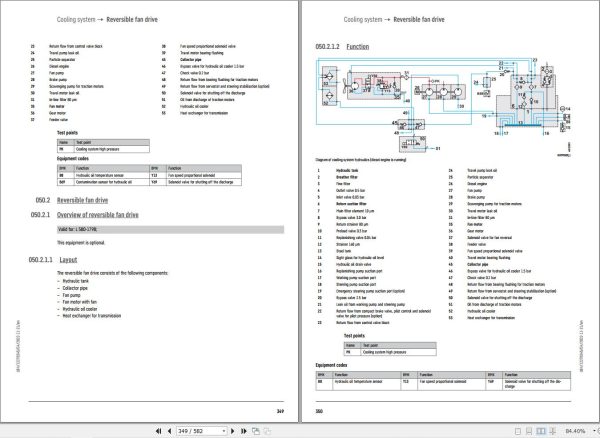Click 'Equipment codes' heading on right page
The height and width of the screenshot is (438, 600).
tap(331, 365)
